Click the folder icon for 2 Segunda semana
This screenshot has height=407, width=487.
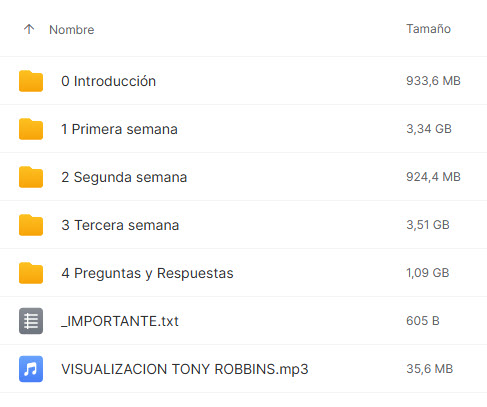[x=31, y=177]
